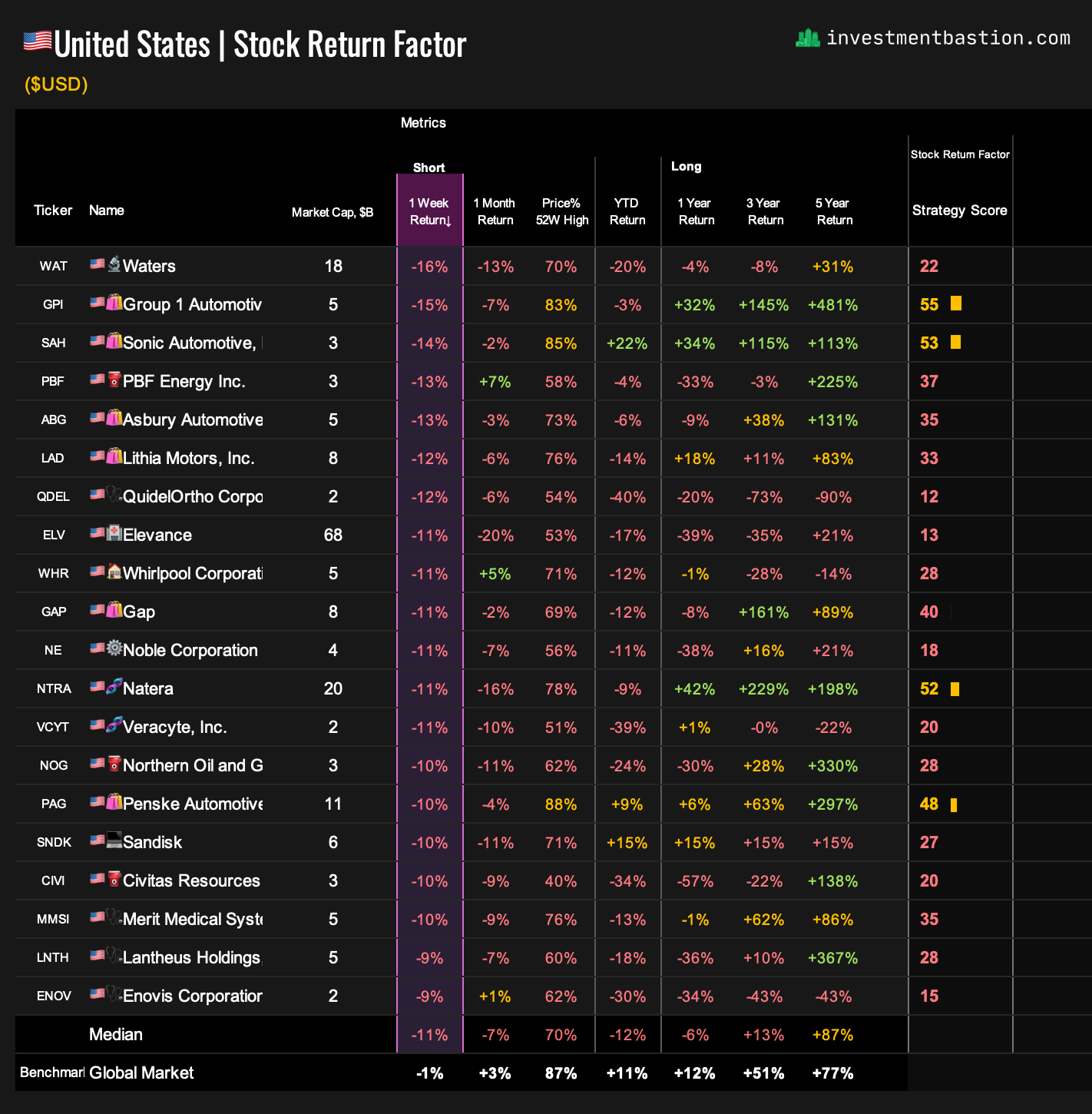Click the Strategy Score column header

(x=960, y=211)
